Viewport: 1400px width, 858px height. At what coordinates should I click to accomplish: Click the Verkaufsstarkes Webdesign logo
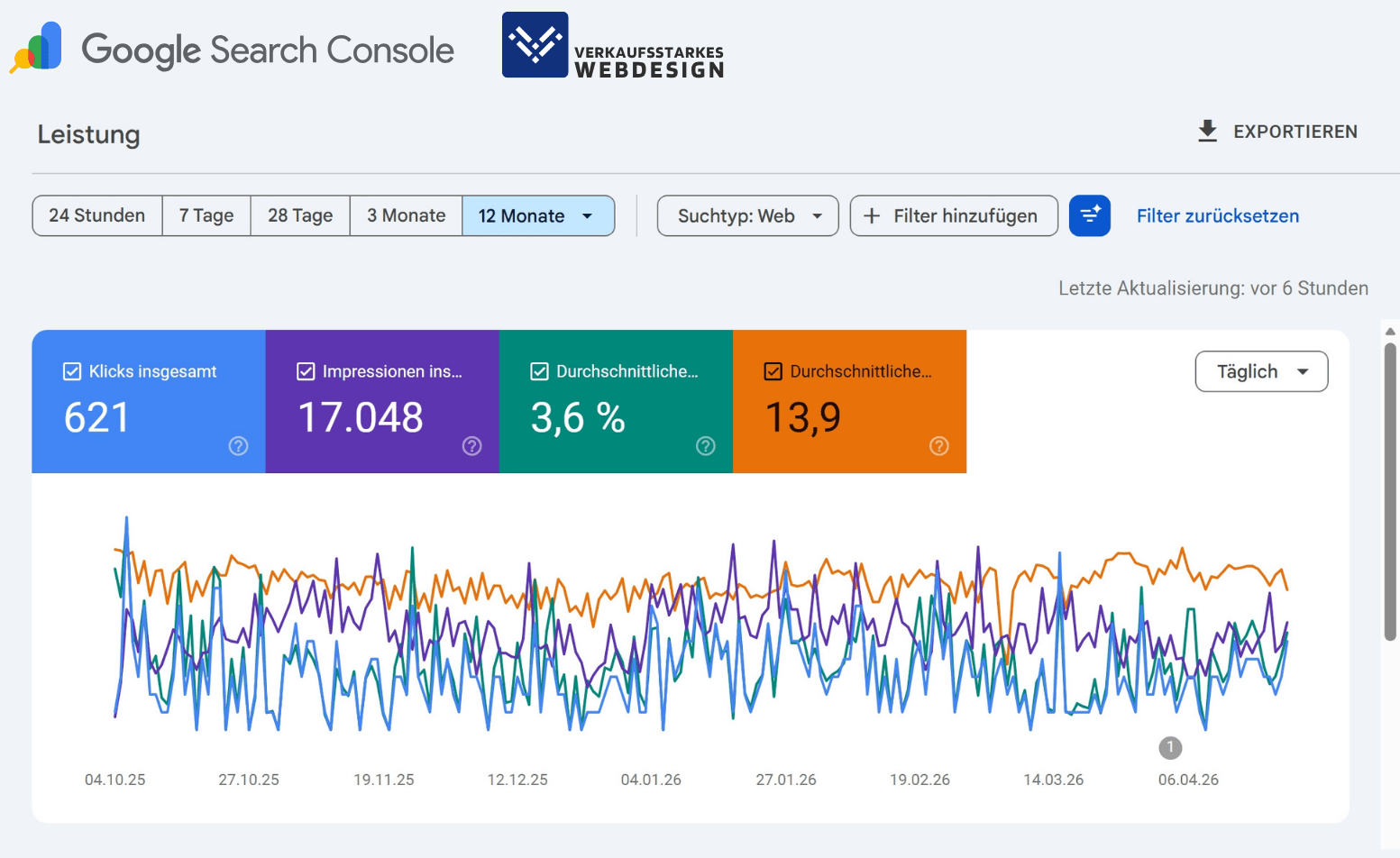[612, 45]
